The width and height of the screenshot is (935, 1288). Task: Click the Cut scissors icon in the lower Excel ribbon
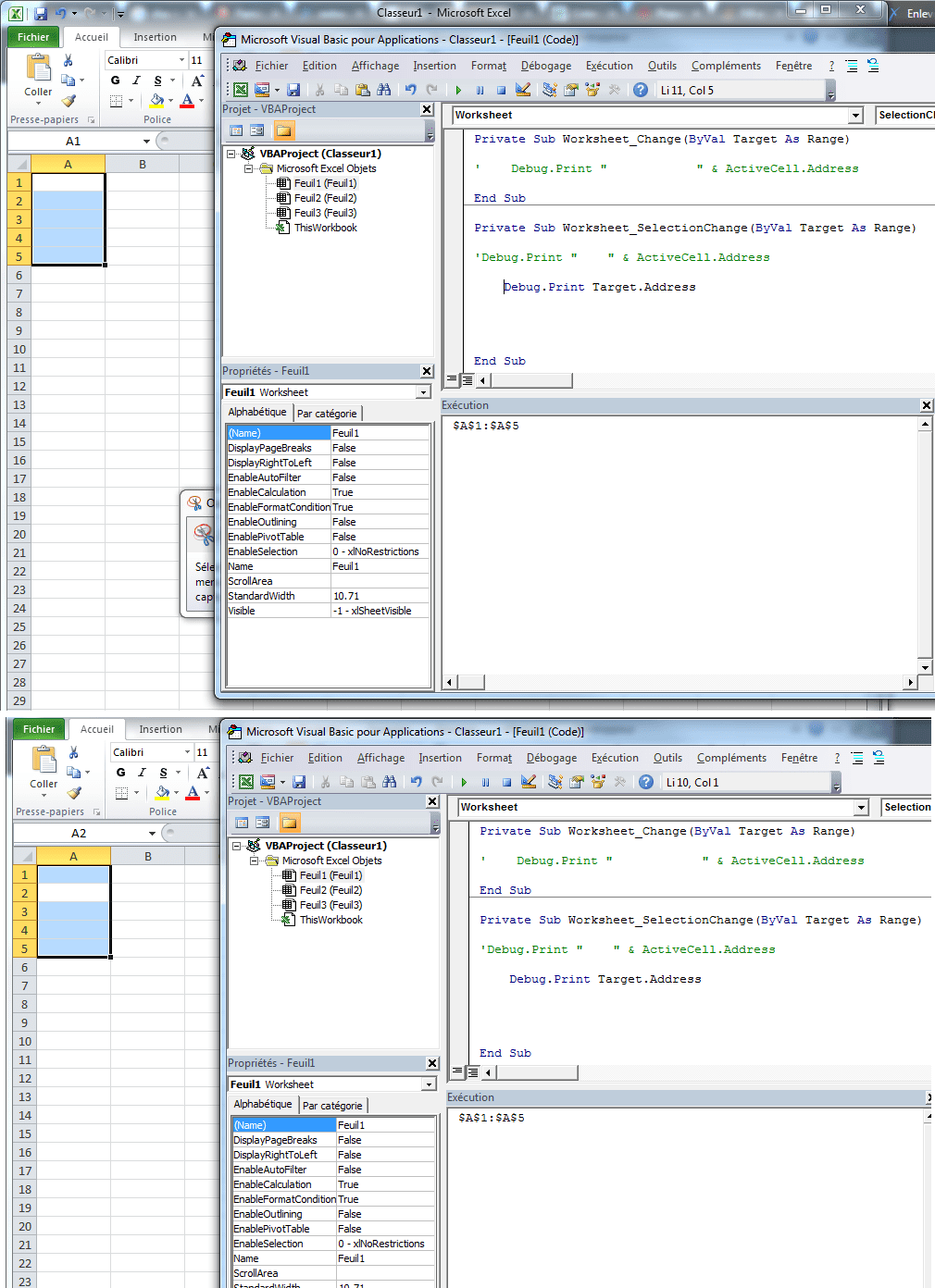[x=74, y=752]
